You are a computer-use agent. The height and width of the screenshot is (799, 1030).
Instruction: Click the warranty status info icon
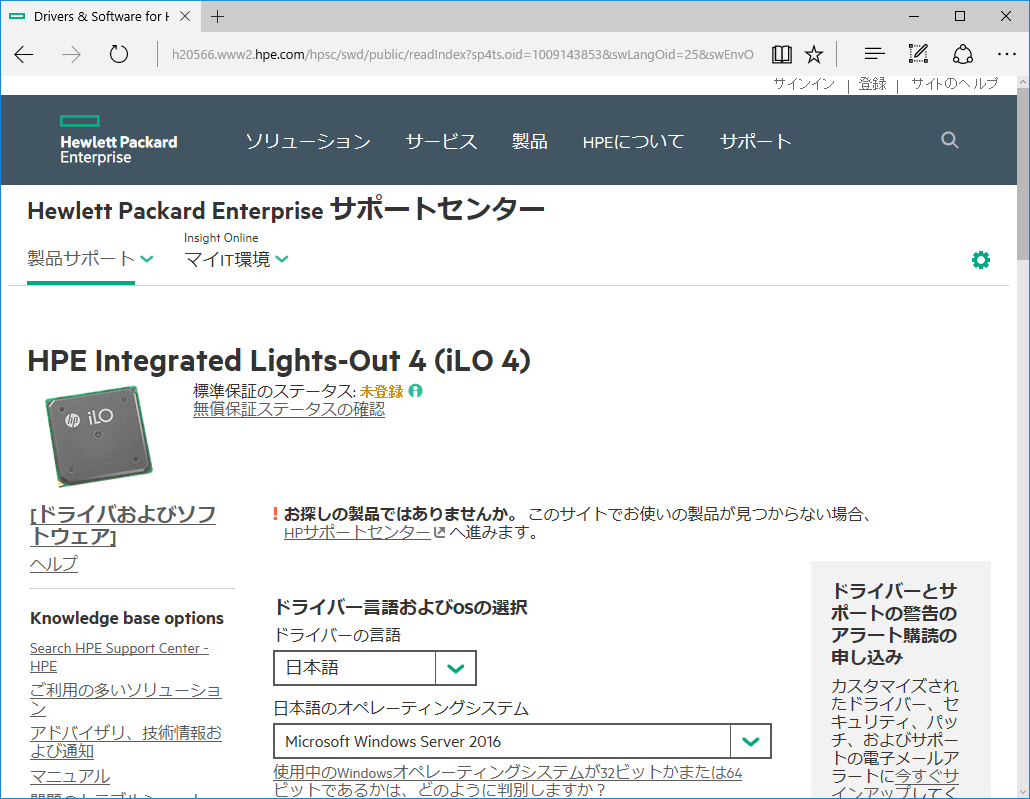pos(415,391)
